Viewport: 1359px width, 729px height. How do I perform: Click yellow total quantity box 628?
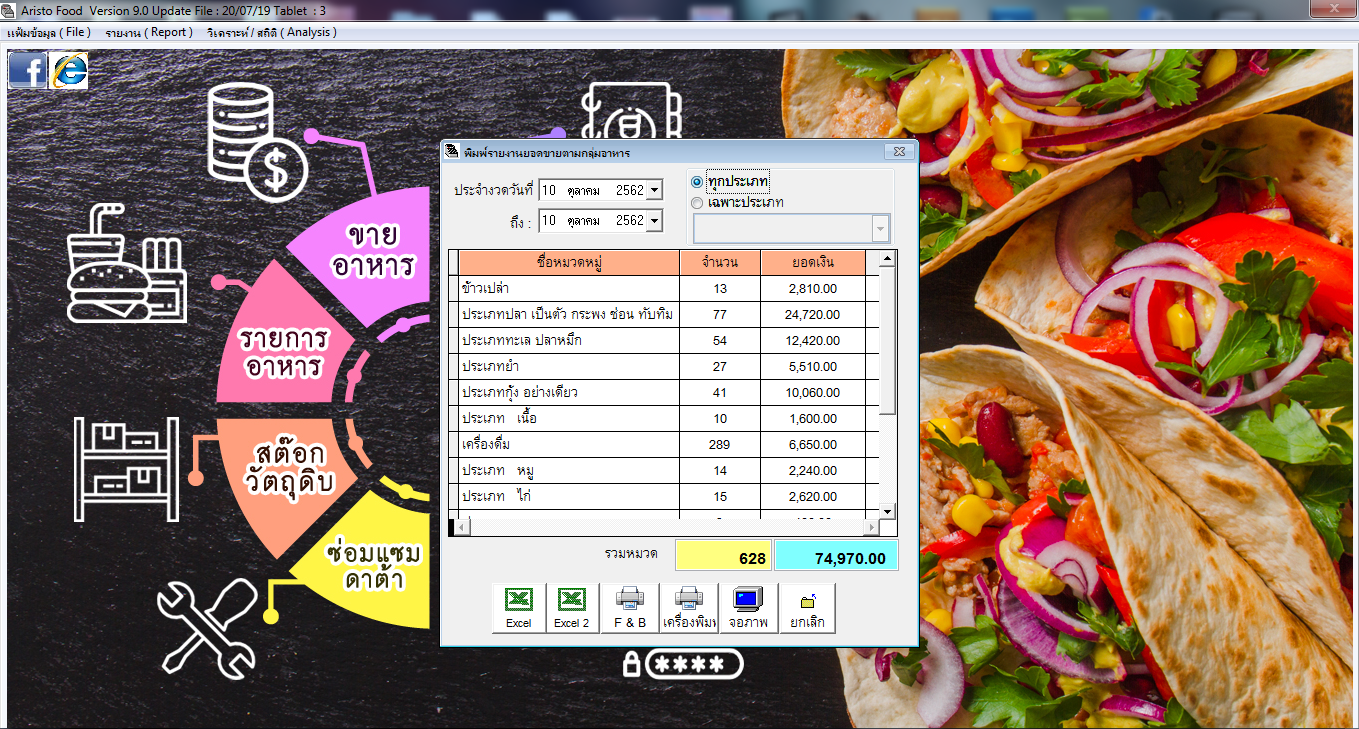pos(723,556)
